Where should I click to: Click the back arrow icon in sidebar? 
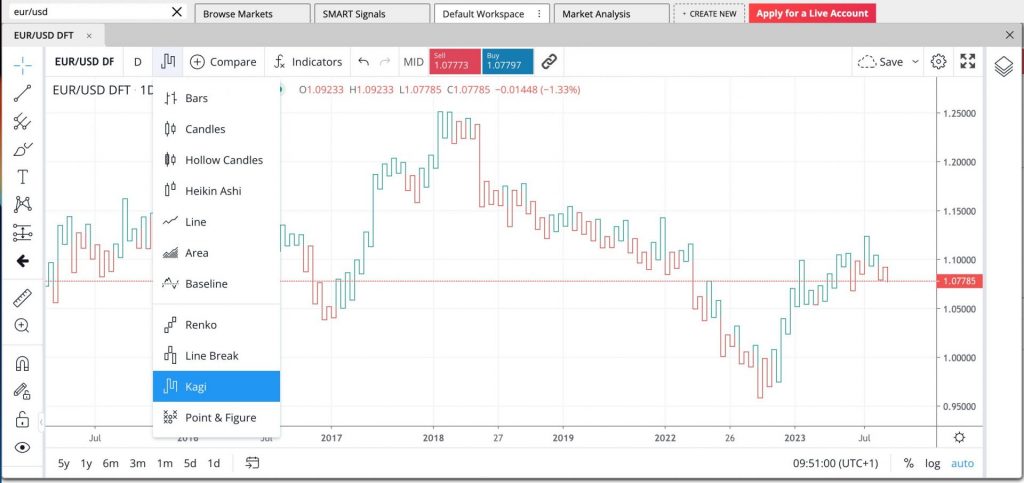(23, 261)
